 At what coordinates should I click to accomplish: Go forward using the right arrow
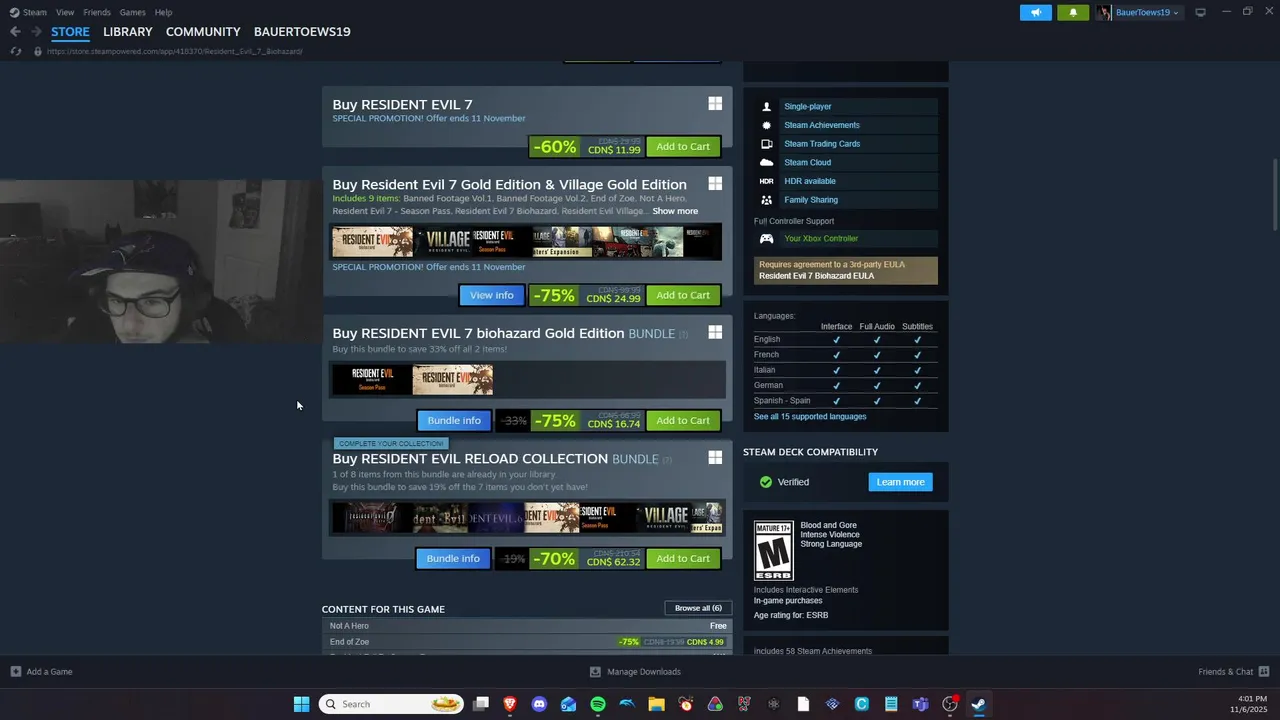(36, 32)
